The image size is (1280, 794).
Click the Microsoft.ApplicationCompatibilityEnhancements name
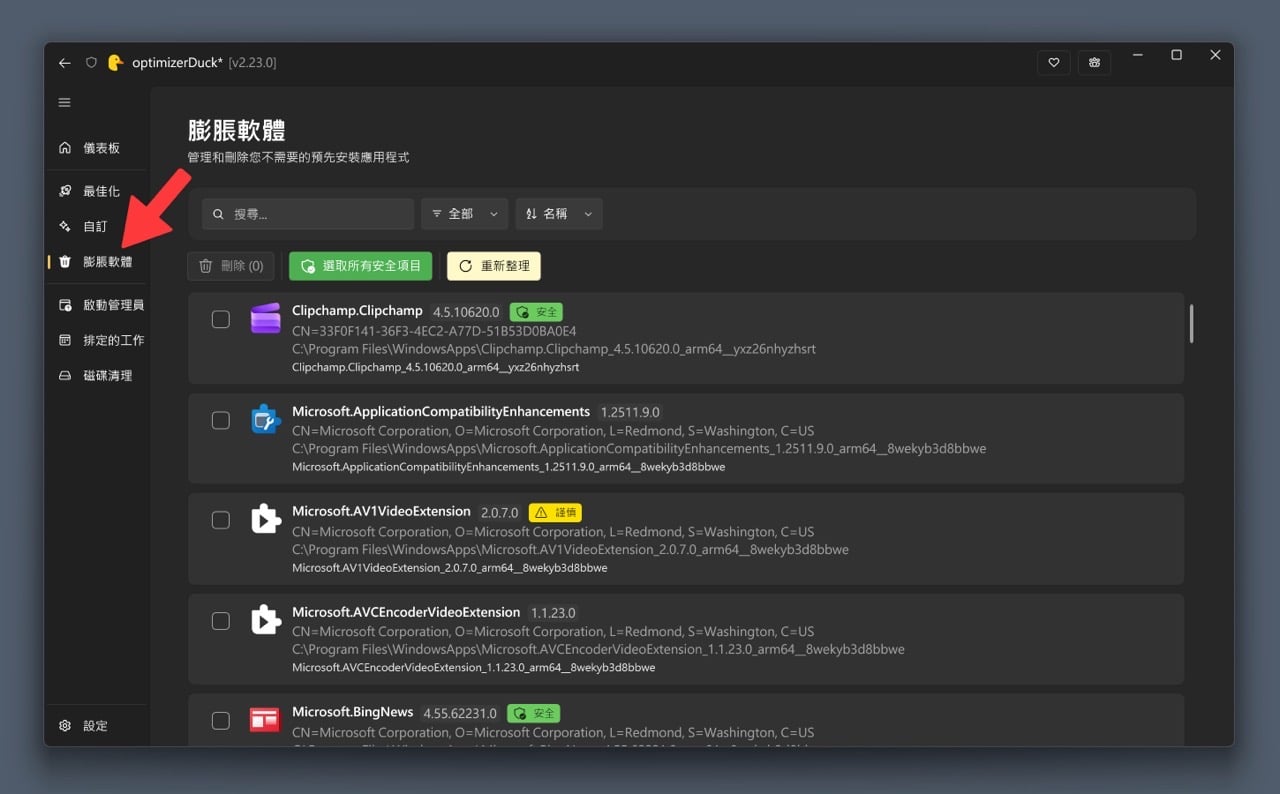441,412
